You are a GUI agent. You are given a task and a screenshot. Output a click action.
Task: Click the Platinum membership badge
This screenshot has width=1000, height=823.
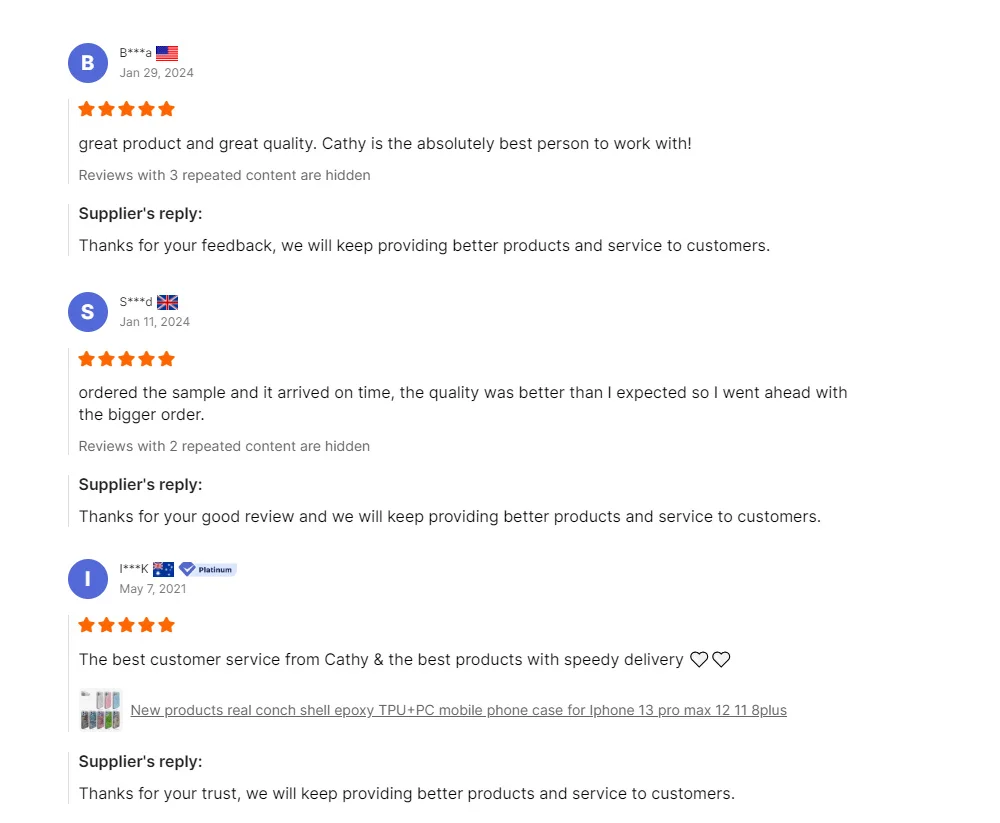click(x=208, y=569)
